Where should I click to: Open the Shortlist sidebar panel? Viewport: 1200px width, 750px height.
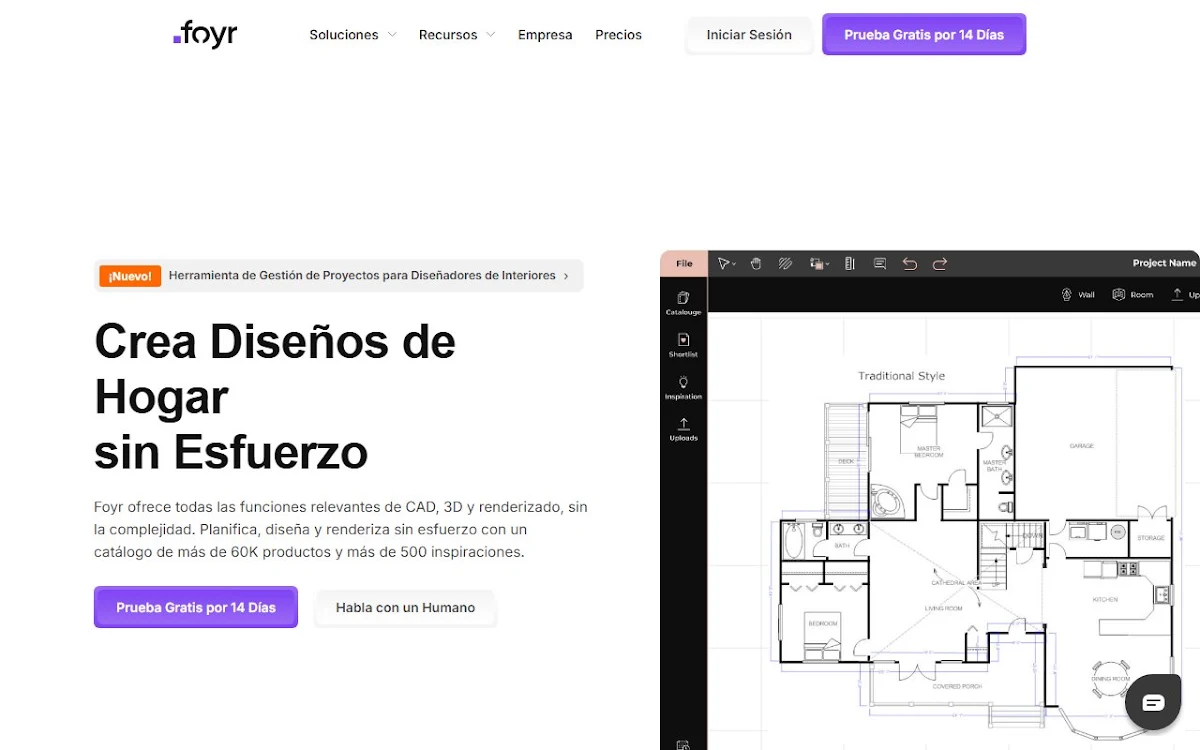coord(684,345)
